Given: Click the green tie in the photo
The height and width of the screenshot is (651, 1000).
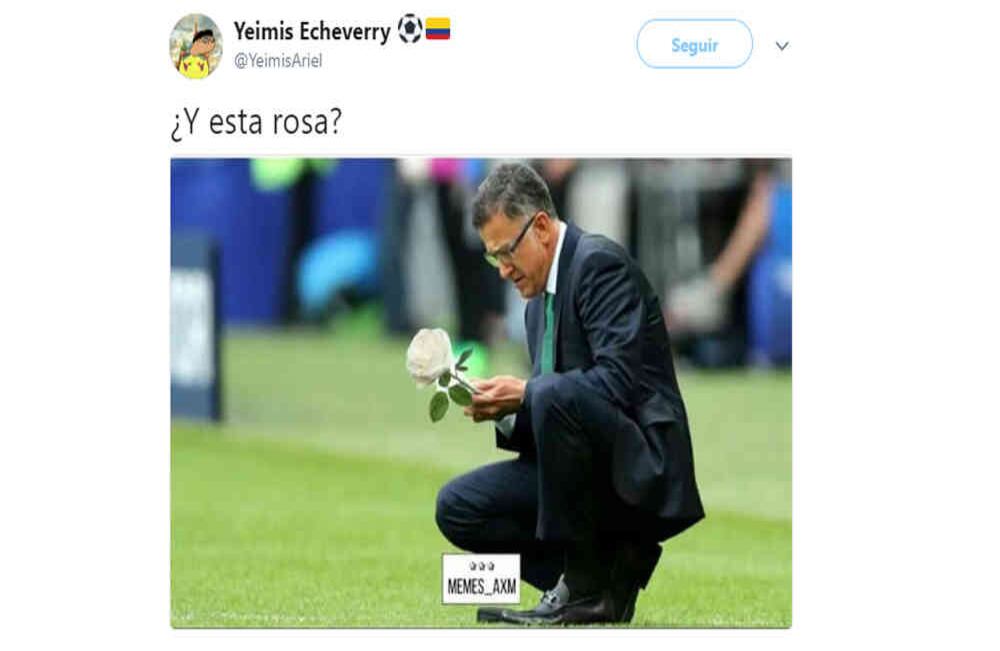Looking at the screenshot, I should (x=548, y=335).
